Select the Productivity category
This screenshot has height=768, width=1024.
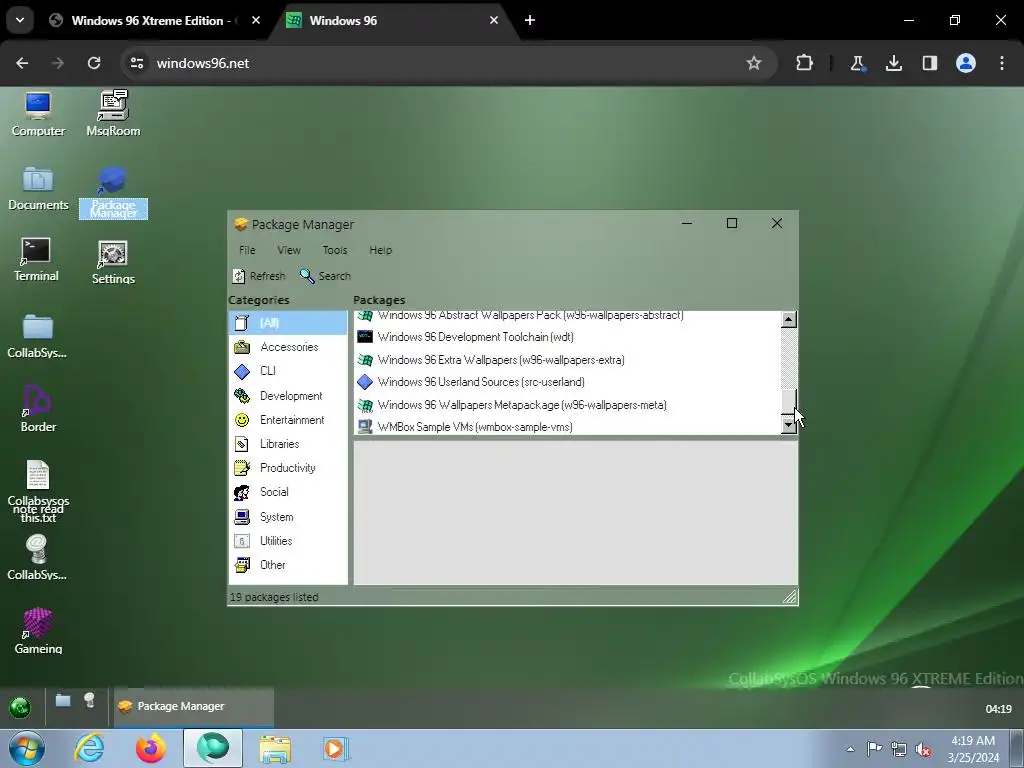[287, 468]
